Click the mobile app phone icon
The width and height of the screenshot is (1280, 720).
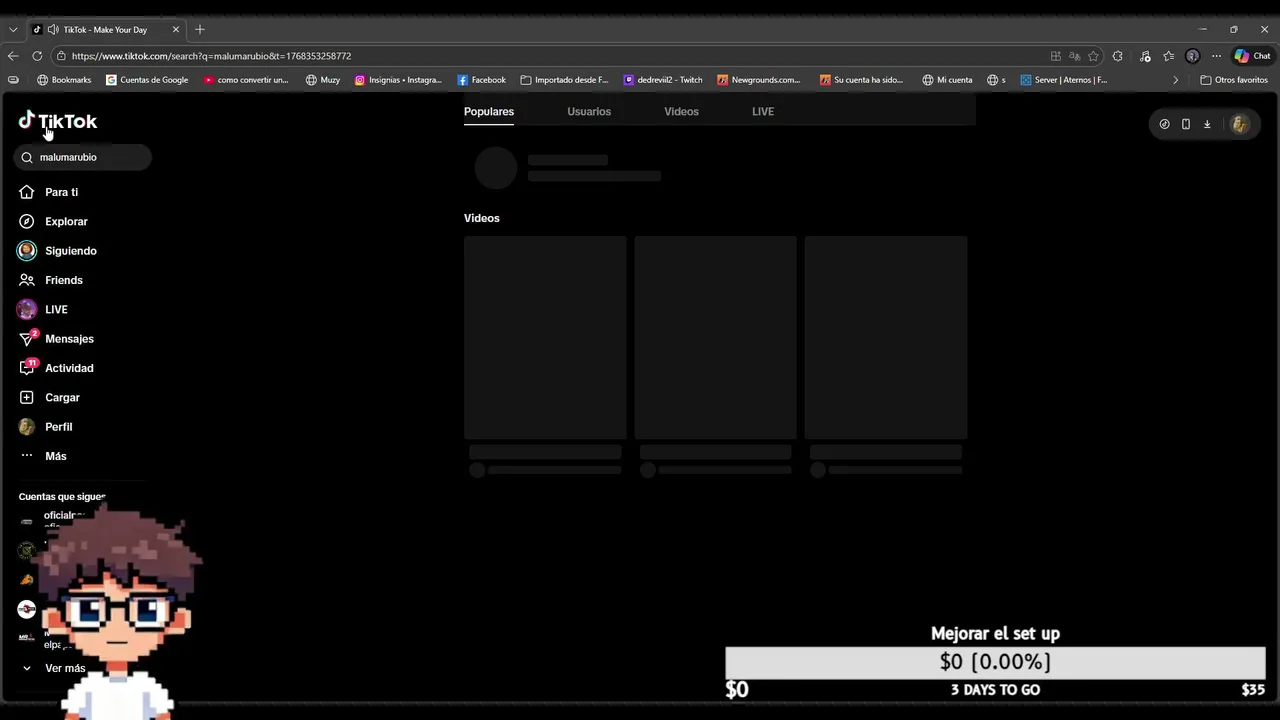click(1186, 124)
